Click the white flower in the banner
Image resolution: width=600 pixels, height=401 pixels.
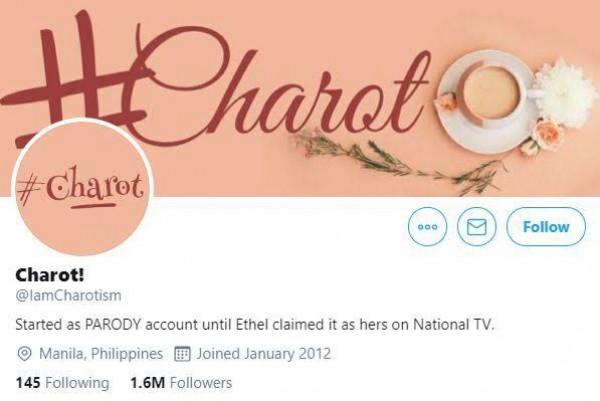click(x=566, y=92)
